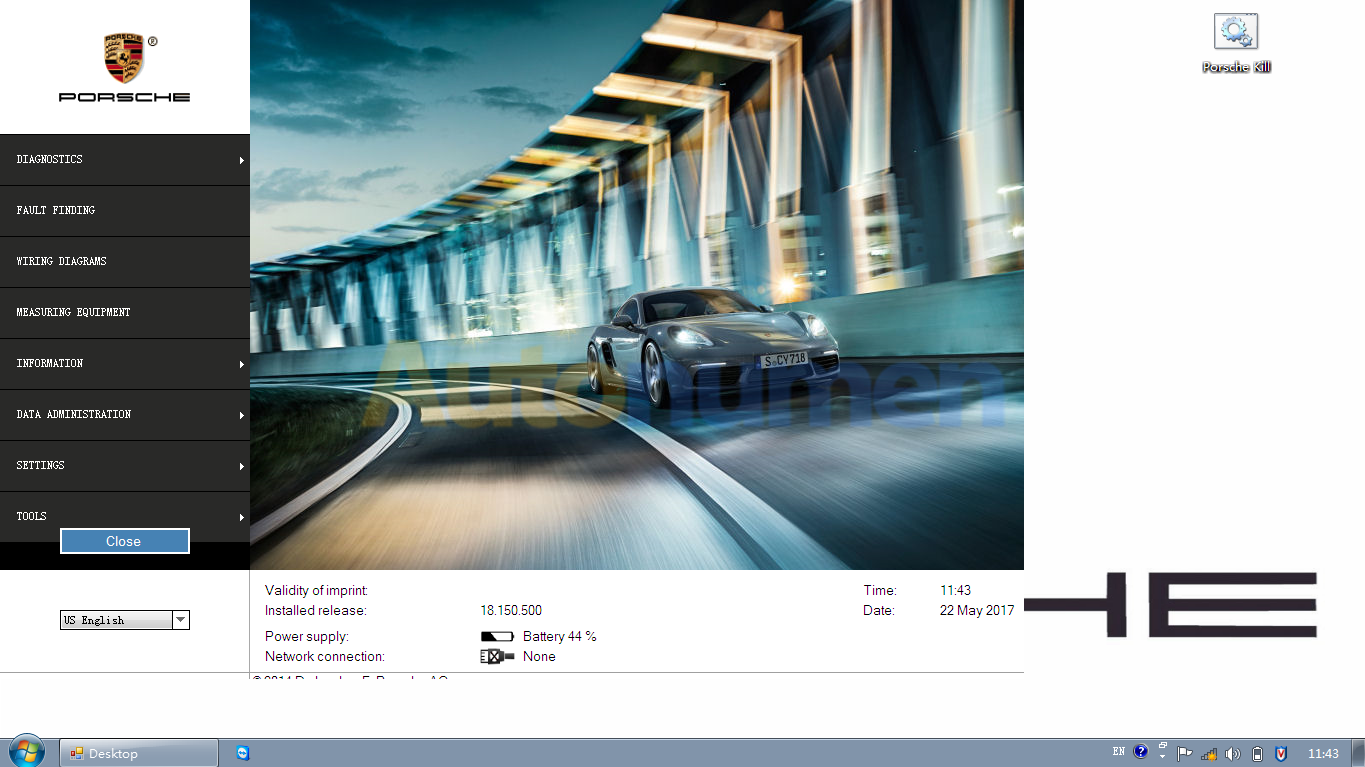The width and height of the screenshot is (1365, 767).
Task: Click the 'Power supply:' label
Action: 307,637
